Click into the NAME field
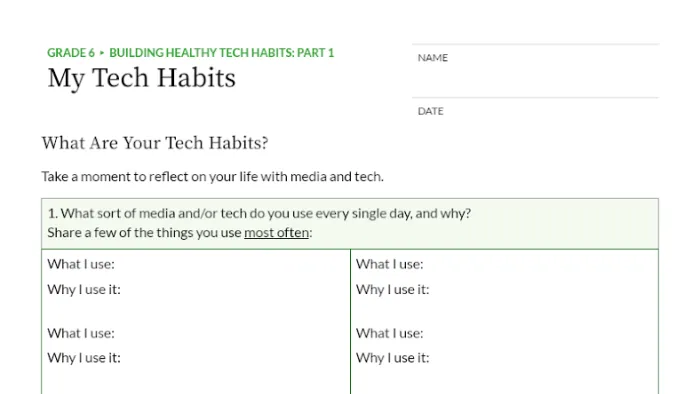The height and width of the screenshot is (394, 700). (x=535, y=71)
